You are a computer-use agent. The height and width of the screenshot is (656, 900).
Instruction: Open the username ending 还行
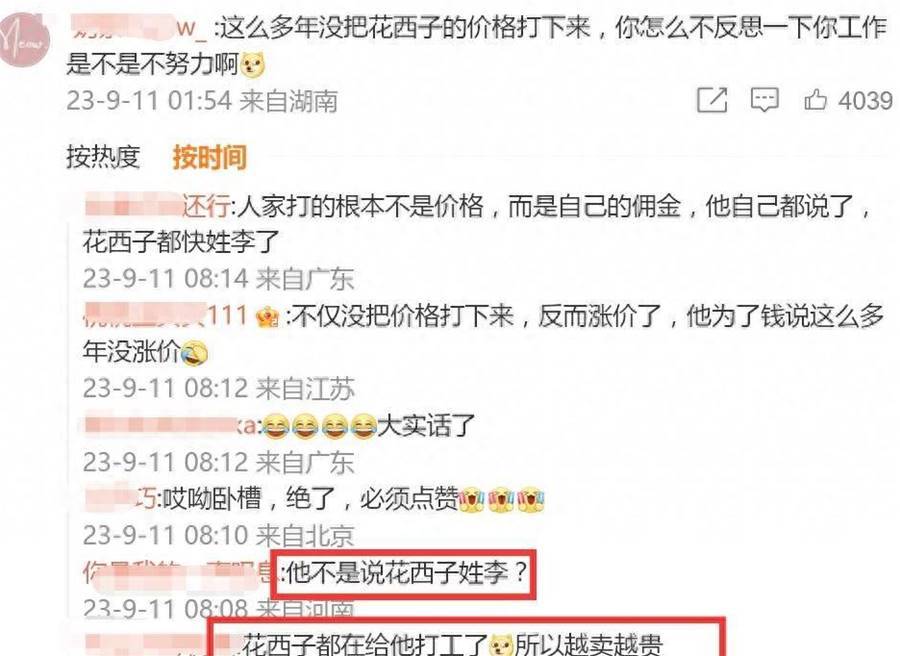click(x=157, y=205)
